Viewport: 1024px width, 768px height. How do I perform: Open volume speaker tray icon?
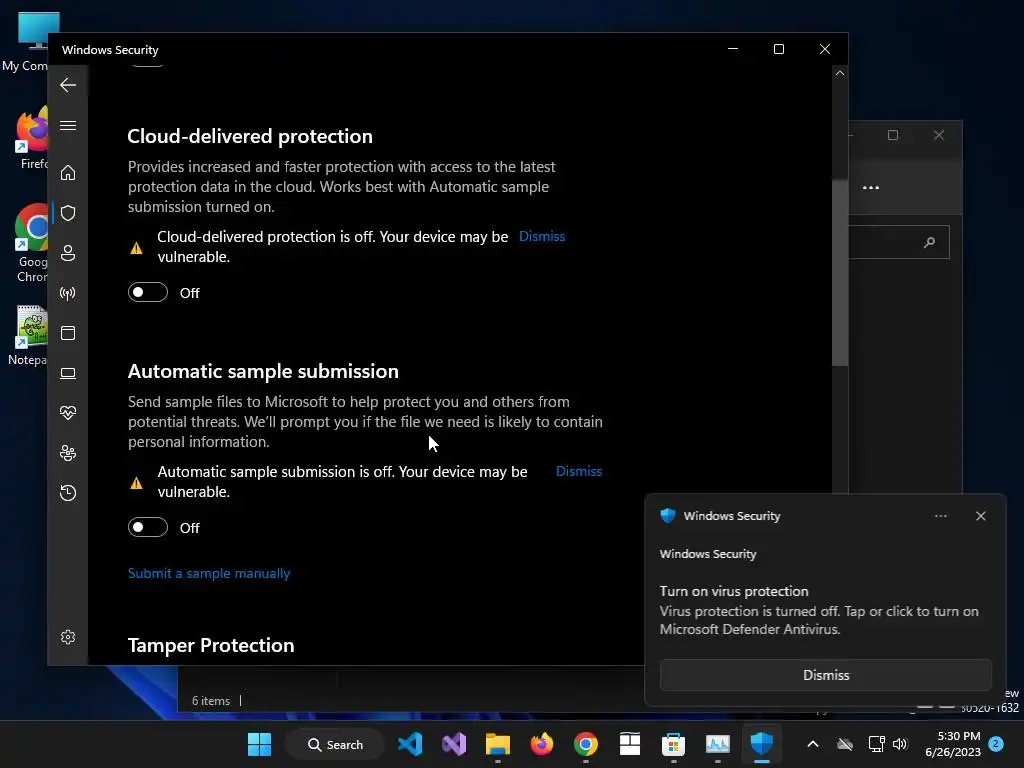(900, 744)
